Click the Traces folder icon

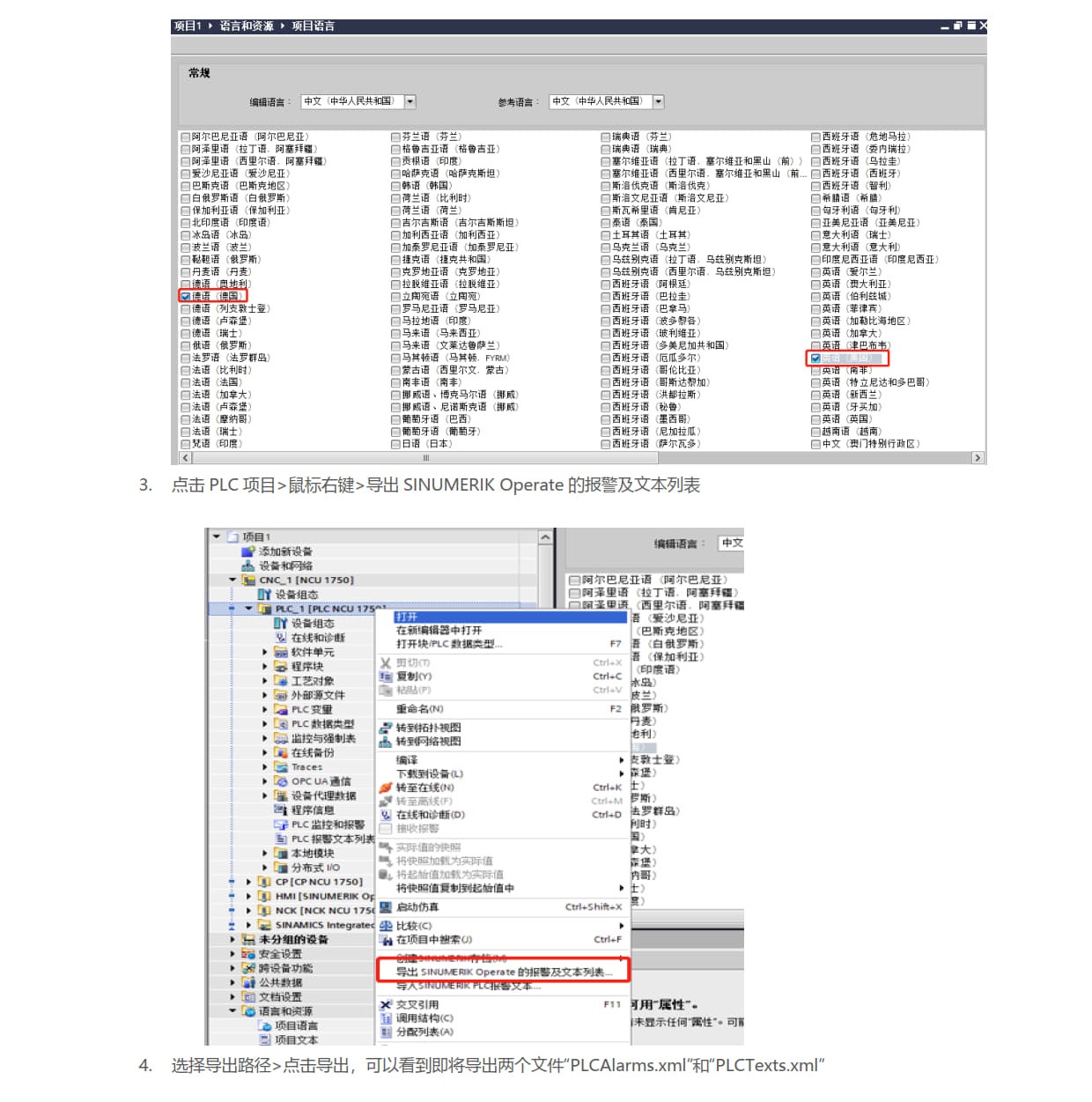(x=281, y=767)
